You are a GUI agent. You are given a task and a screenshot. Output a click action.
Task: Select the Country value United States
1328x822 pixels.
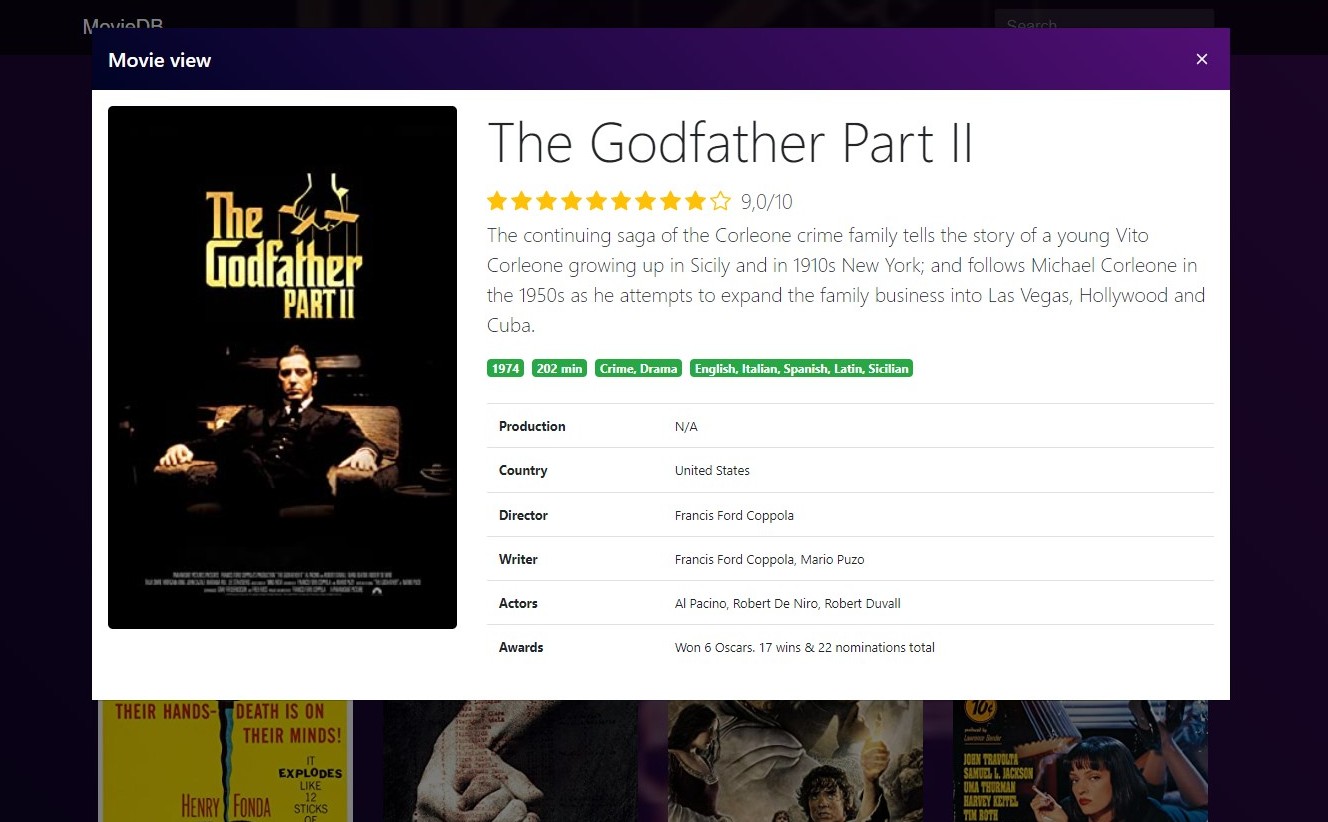[712, 470]
